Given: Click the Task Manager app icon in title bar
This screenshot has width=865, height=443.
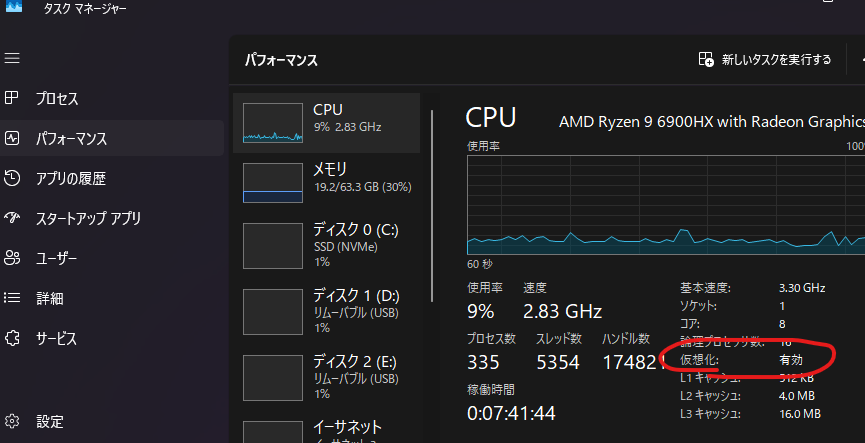Looking at the screenshot, I should pyautogui.click(x=13, y=7).
